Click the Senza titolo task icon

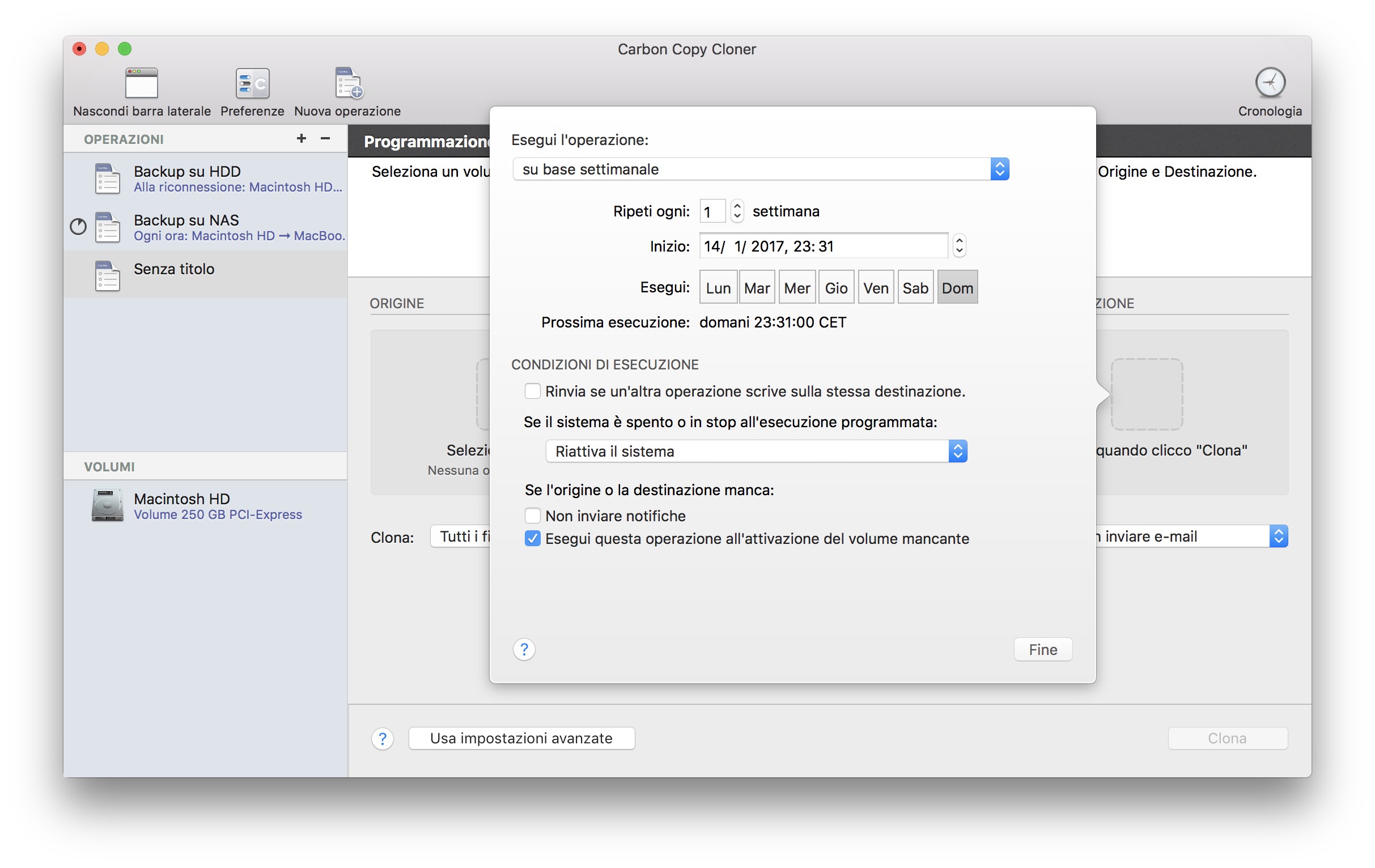[x=107, y=275]
